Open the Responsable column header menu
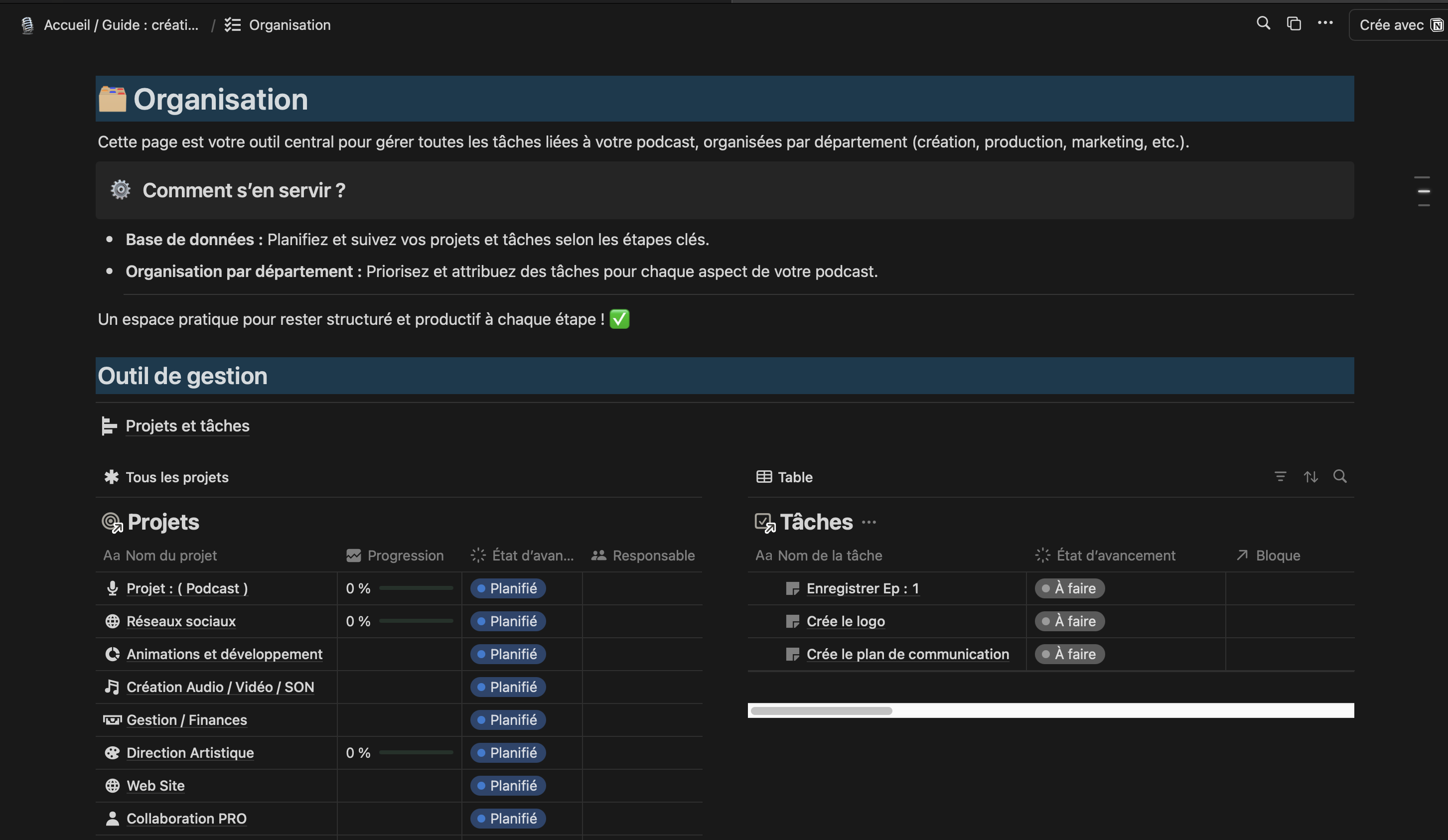 click(x=642, y=556)
